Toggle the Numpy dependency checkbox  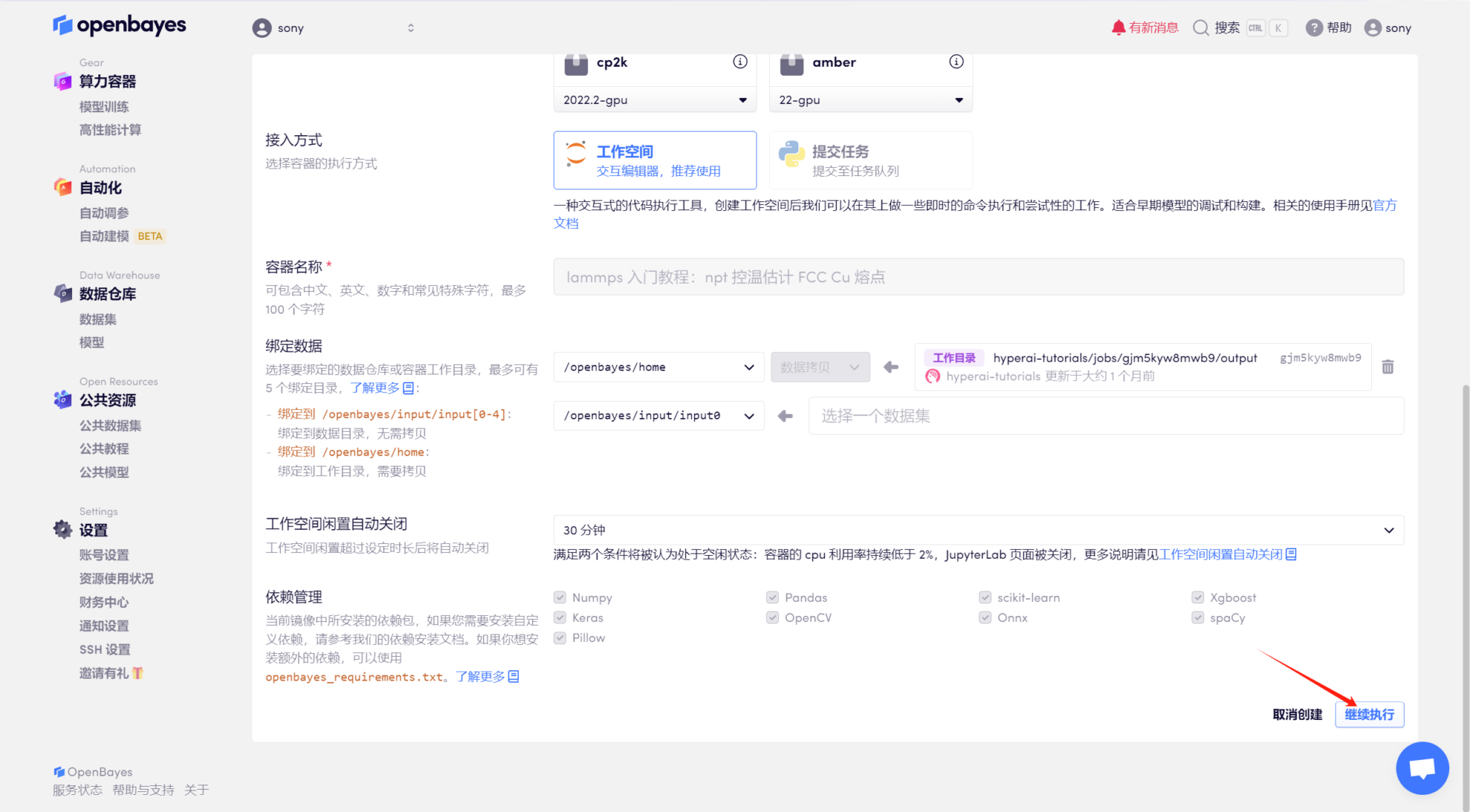point(560,597)
